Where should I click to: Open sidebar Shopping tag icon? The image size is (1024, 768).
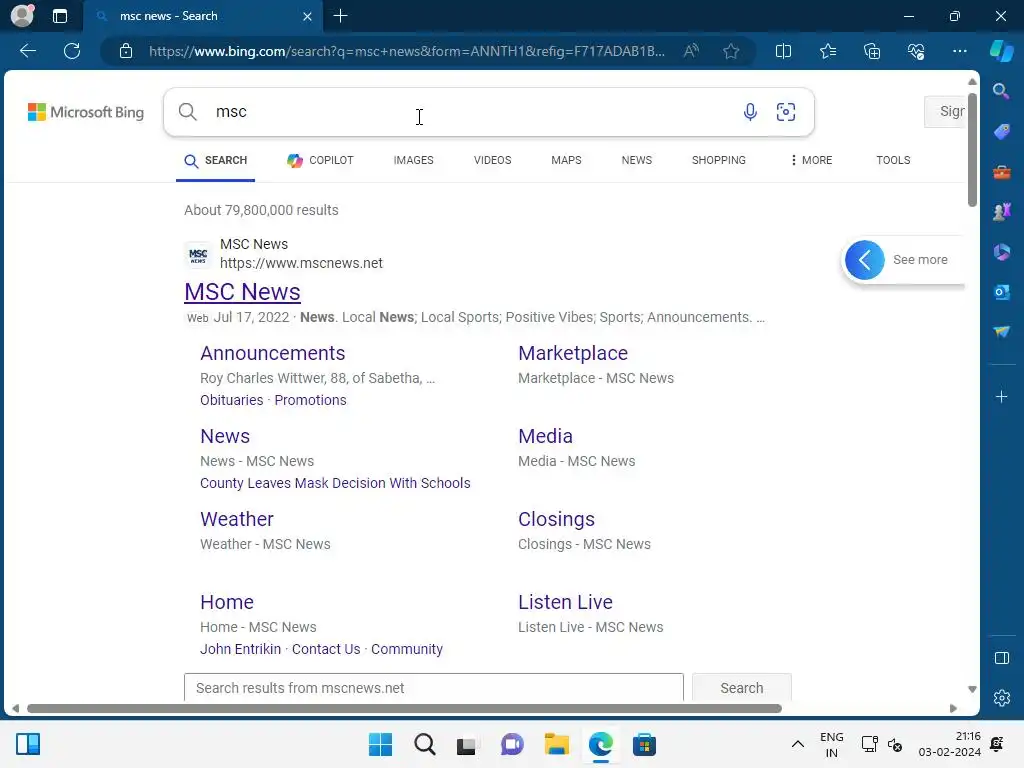[1001, 131]
